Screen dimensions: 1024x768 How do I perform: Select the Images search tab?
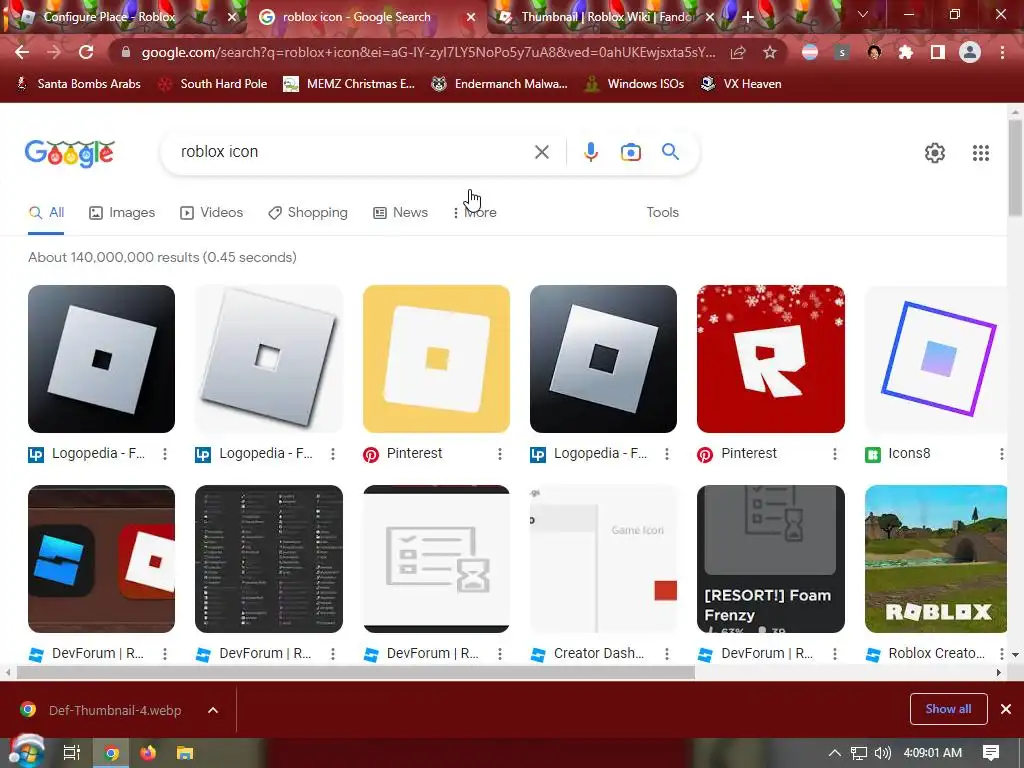(122, 213)
